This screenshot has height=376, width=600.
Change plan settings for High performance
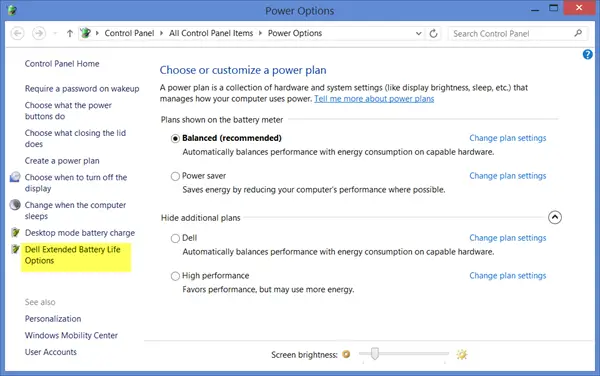(x=507, y=276)
